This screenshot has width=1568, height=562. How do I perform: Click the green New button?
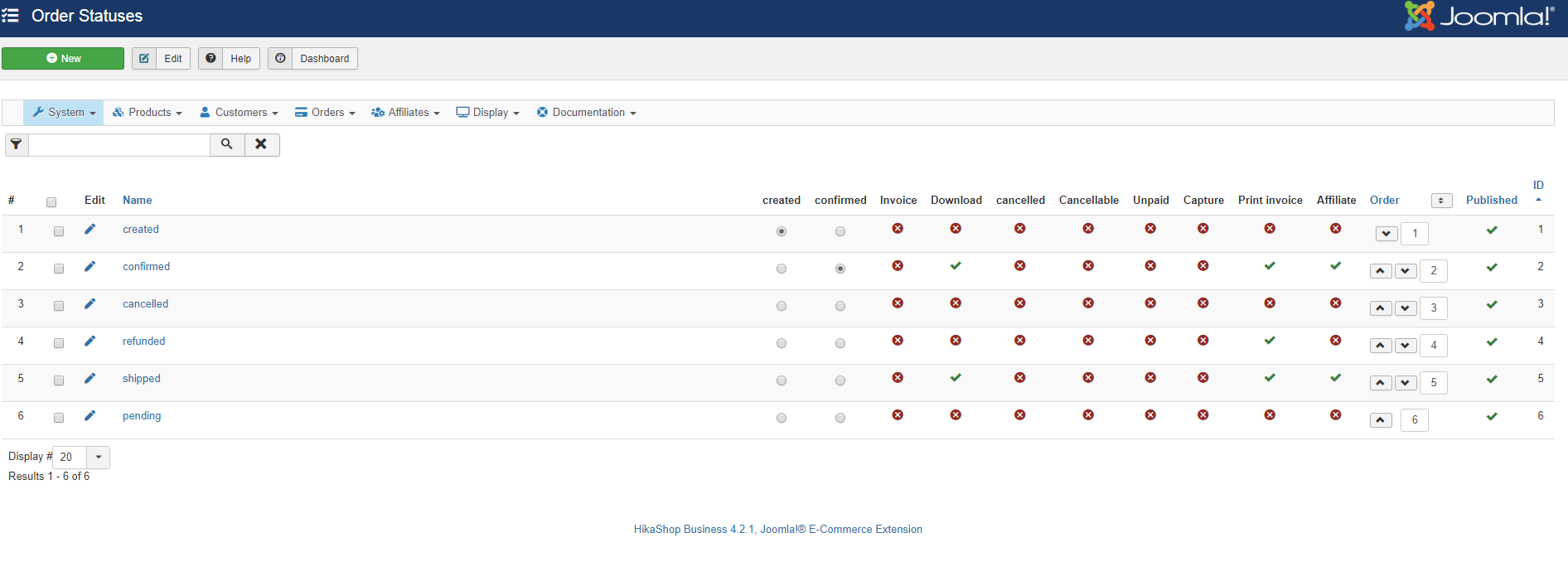click(63, 59)
